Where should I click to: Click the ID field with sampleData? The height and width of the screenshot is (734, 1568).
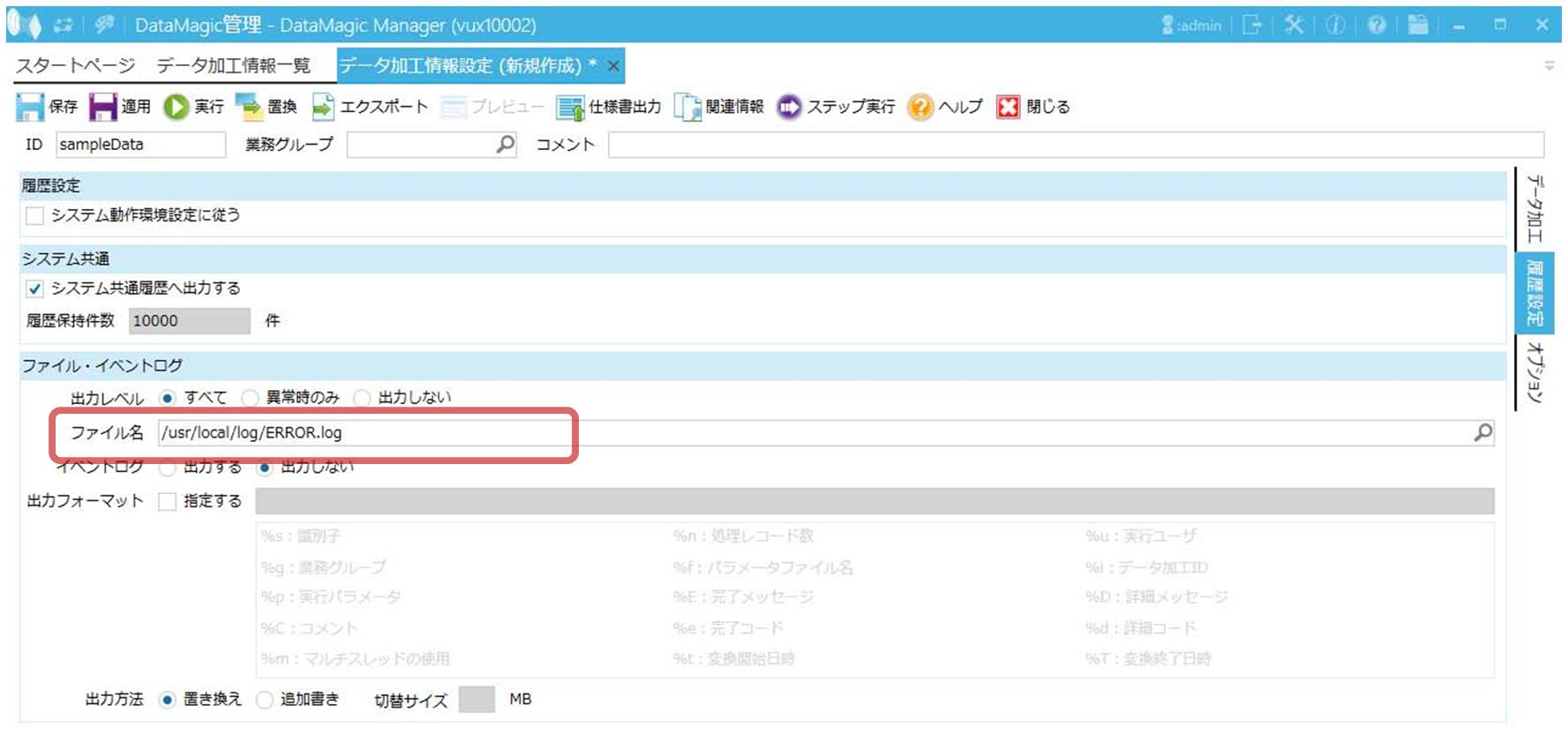[x=140, y=144]
